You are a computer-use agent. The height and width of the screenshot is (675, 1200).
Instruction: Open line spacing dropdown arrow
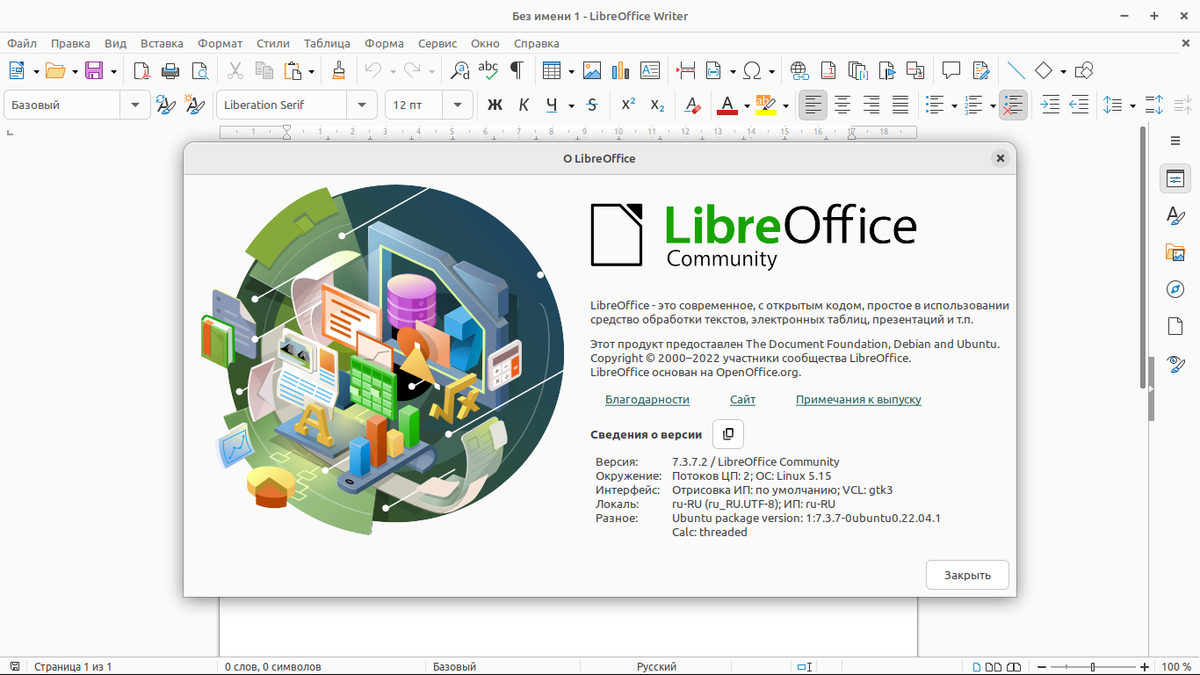[1132, 104]
